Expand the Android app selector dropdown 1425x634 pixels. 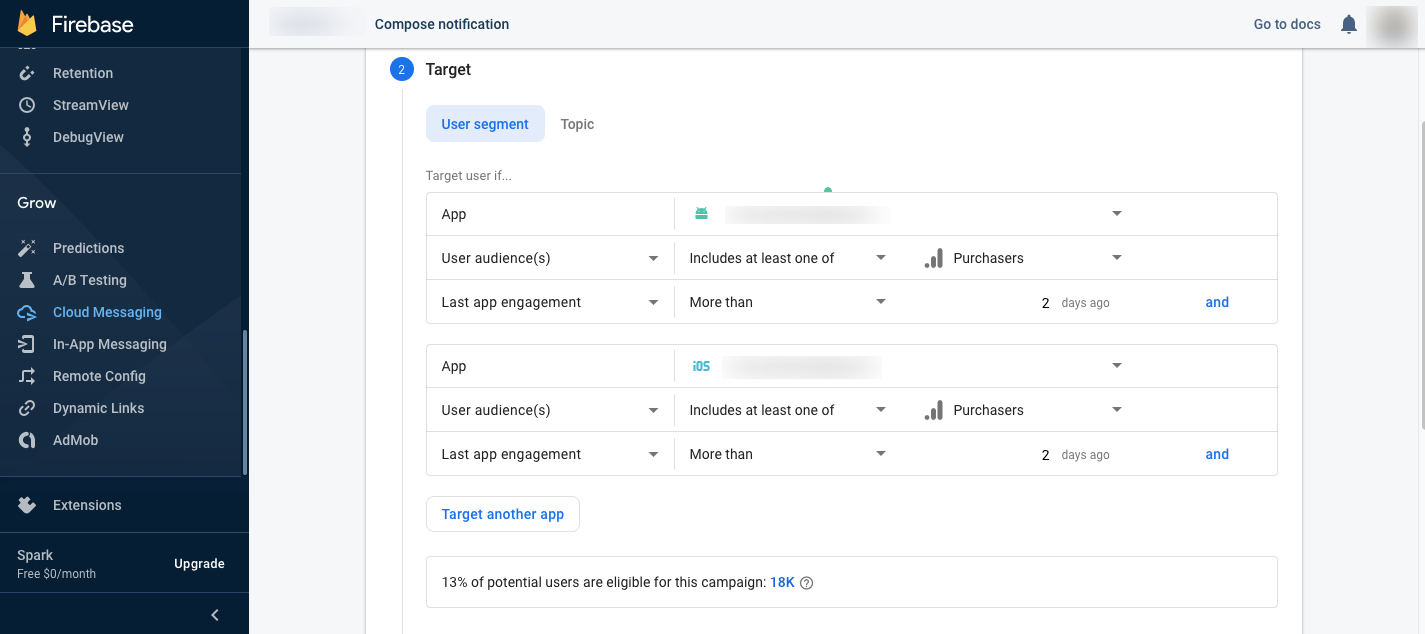point(1117,214)
